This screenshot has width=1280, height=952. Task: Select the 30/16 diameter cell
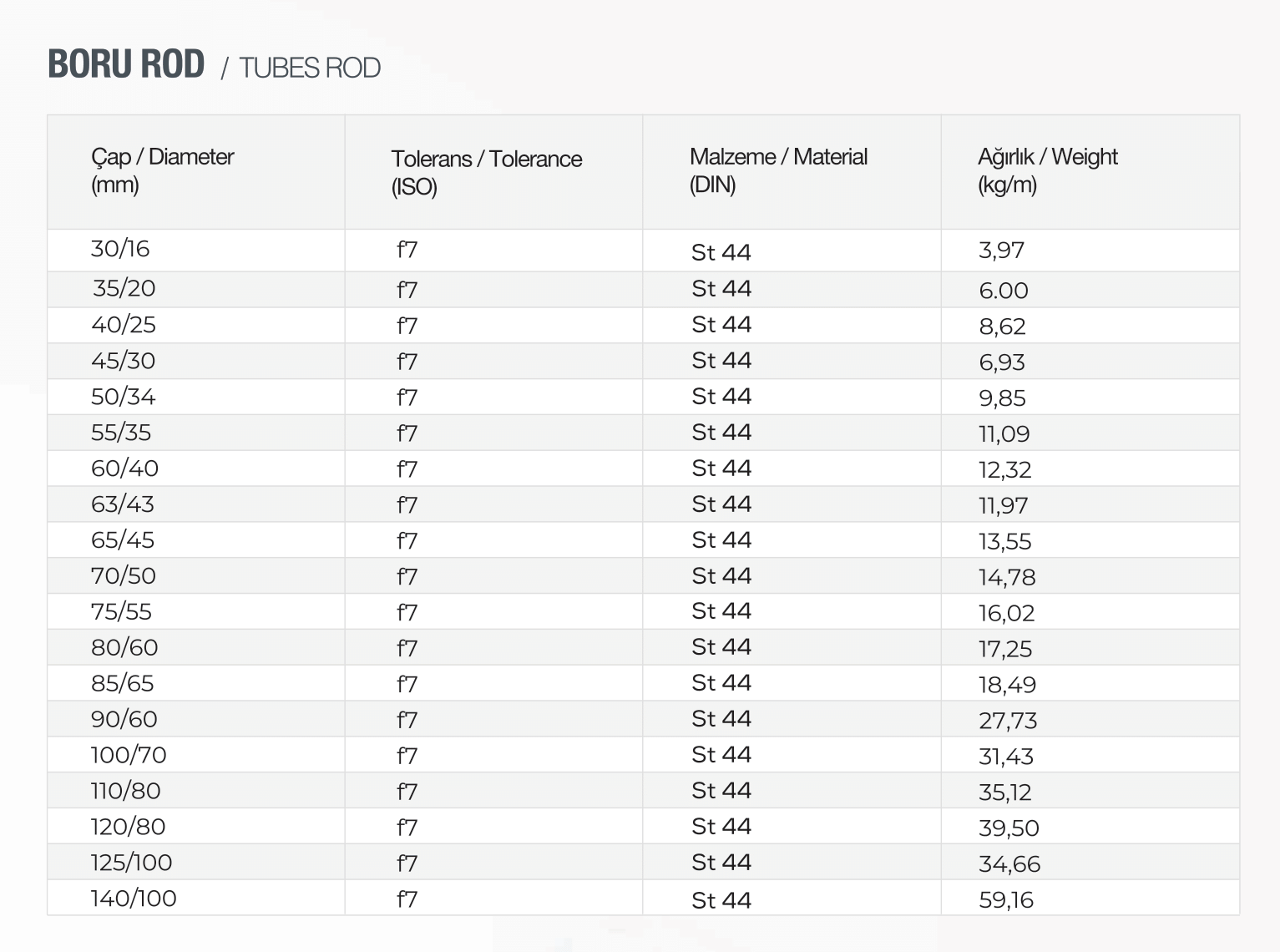point(120,249)
